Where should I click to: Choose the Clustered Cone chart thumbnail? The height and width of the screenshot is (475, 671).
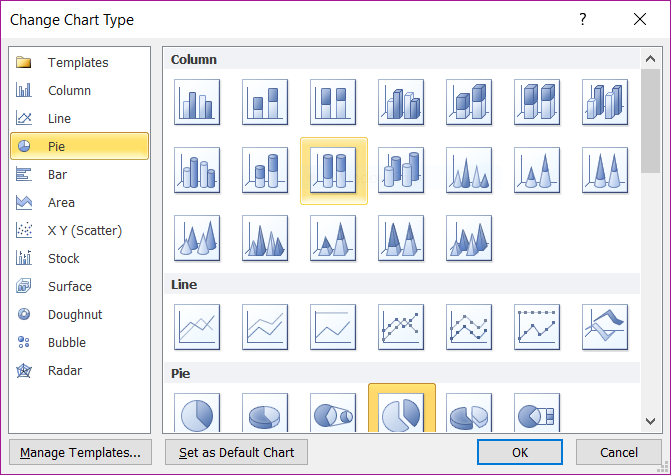pos(469,170)
